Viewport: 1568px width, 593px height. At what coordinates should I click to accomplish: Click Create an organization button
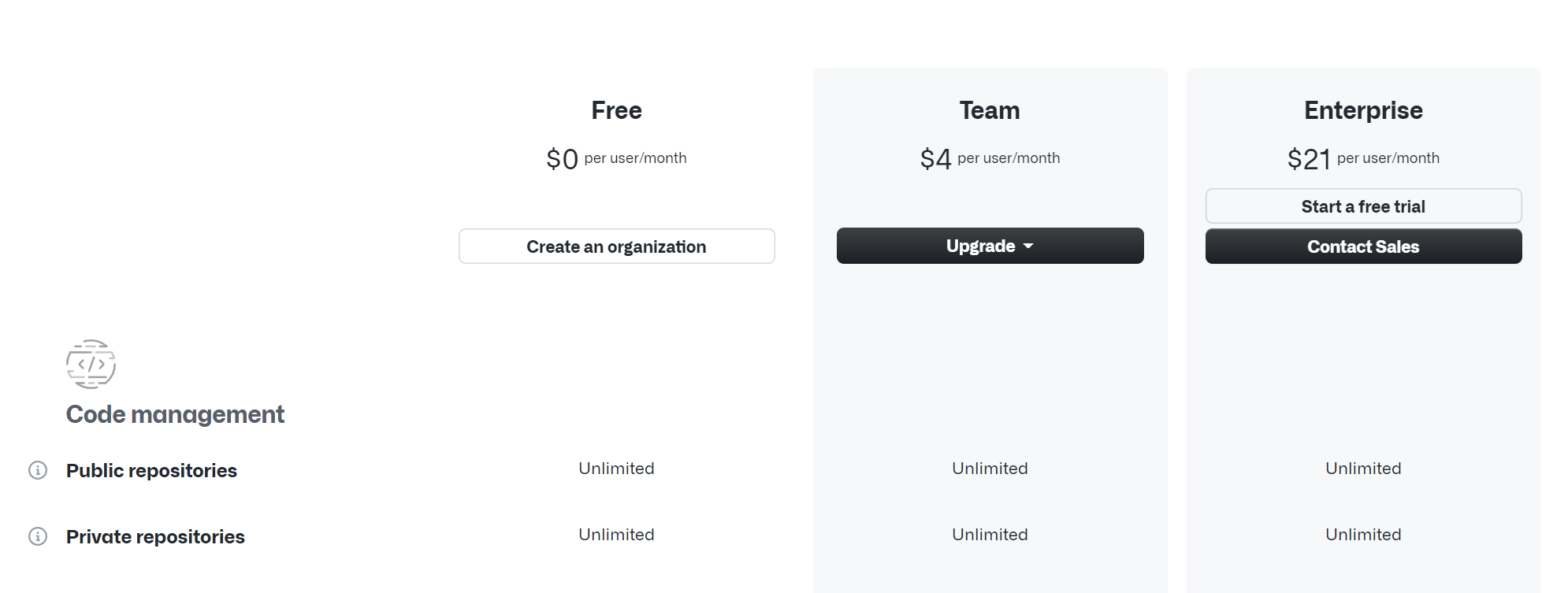point(616,246)
